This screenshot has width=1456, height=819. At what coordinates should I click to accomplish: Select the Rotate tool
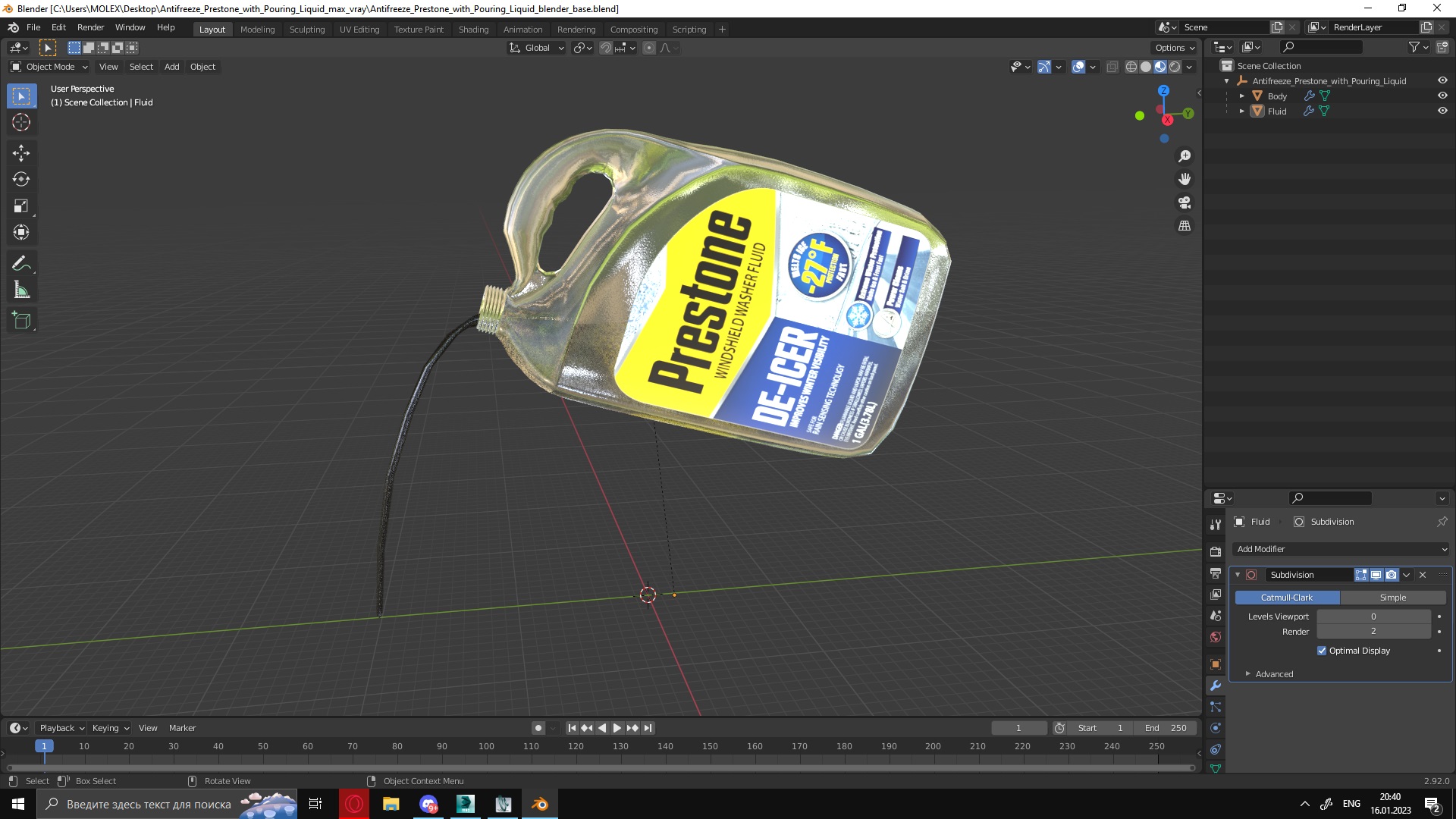(21, 180)
